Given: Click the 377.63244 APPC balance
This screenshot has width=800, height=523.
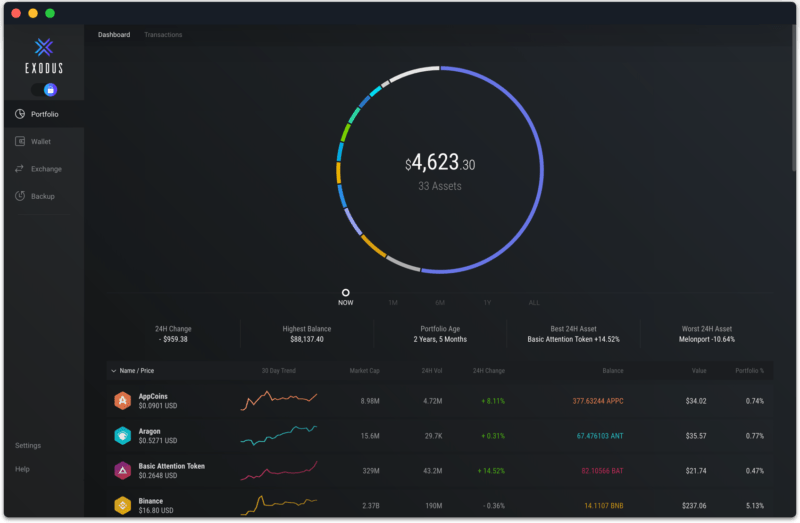Looking at the screenshot, I should (598, 401).
